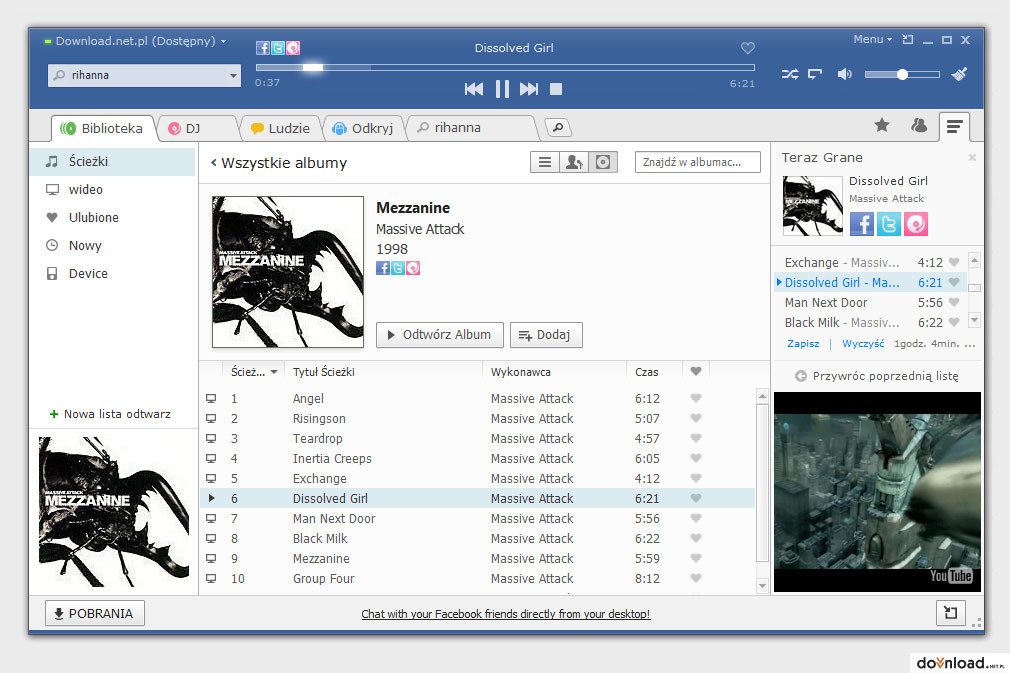The image size is (1010, 673).
Task: Switch to artist view
Action: point(574,162)
